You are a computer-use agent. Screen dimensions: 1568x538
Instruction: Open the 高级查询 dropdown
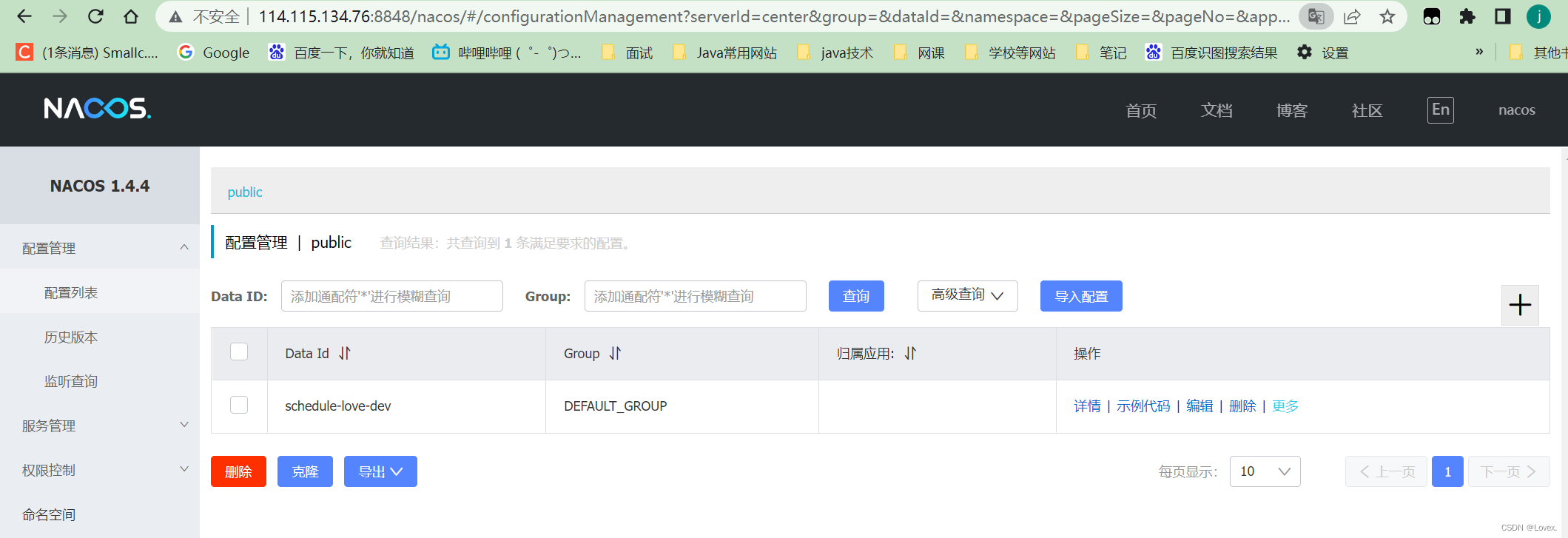pyautogui.click(x=968, y=295)
